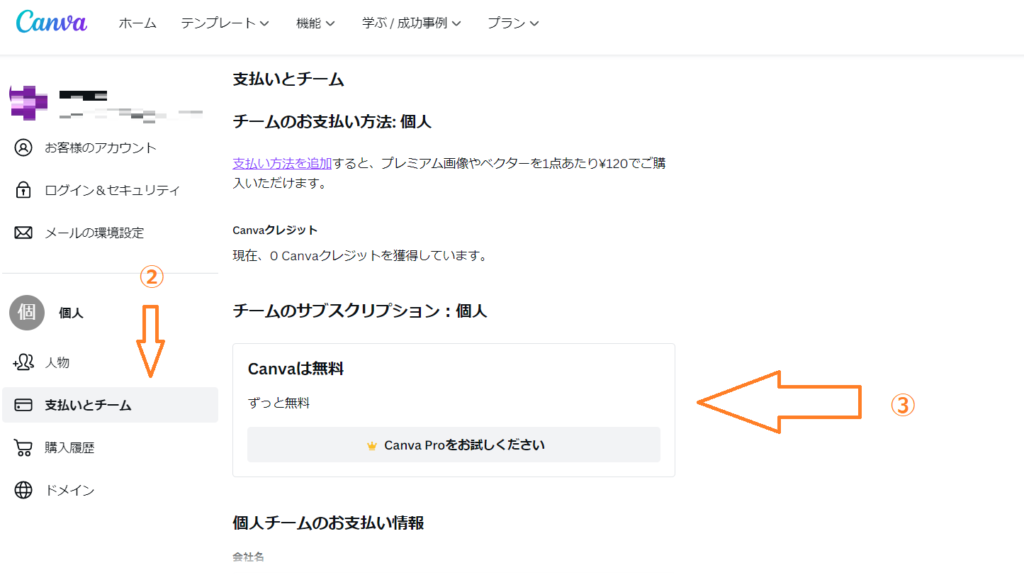Open ドメイン settings
The width and height of the screenshot is (1024, 585).
pos(69,490)
